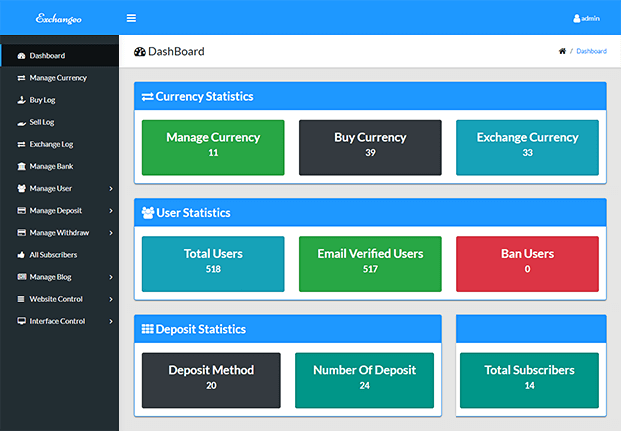Expand the Manage User submenu chevron
The height and width of the screenshot is (431, 621).
111,189
